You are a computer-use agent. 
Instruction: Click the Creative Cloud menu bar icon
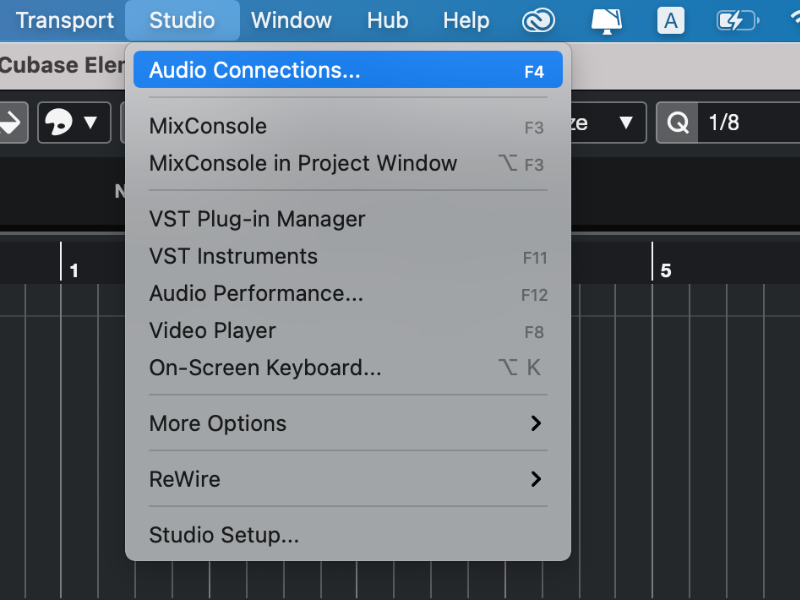[x=538, y=21]
